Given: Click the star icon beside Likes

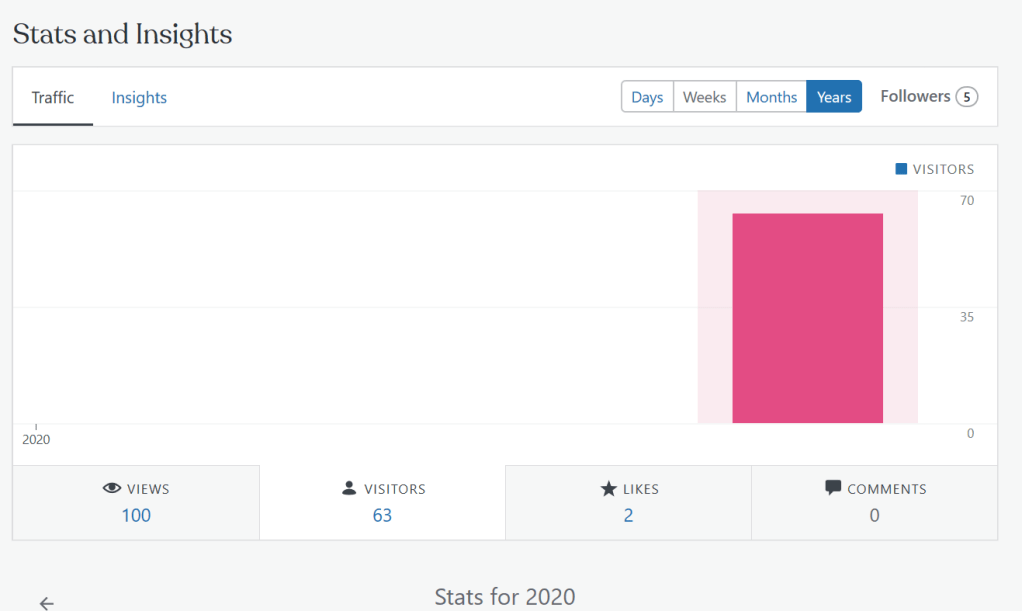Looking at the screenshot, I should pos(608,489).
